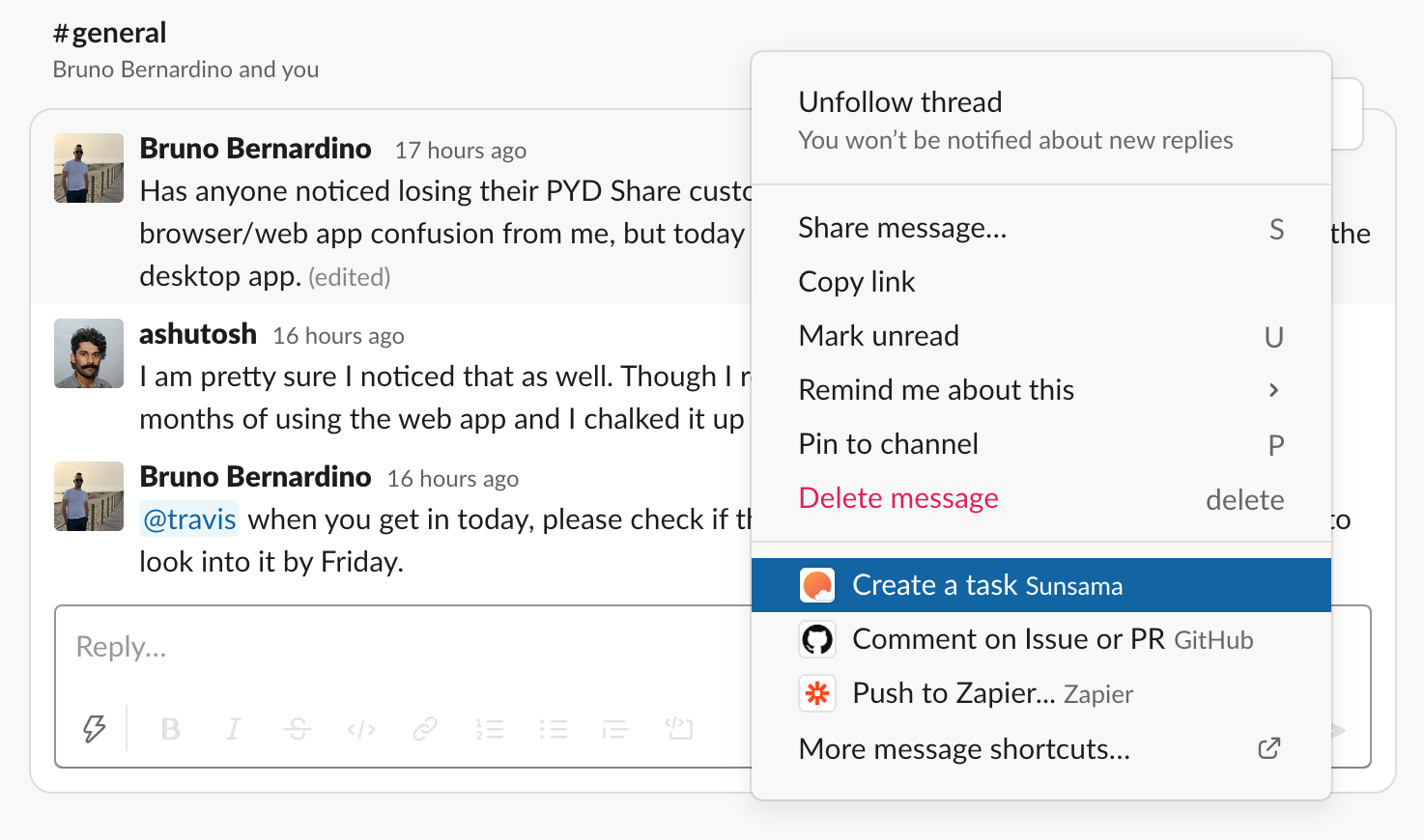Apply strikethrough formatting
Screen dimensions: 1424x840
[x=298, y=729]
